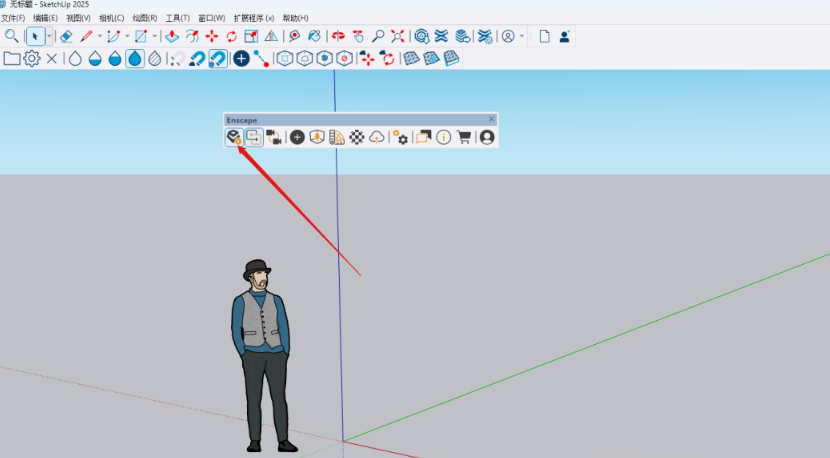Activate the Move tool red arrows
The width and height of the screenshot is (830, 458).
tap(212, 36)
